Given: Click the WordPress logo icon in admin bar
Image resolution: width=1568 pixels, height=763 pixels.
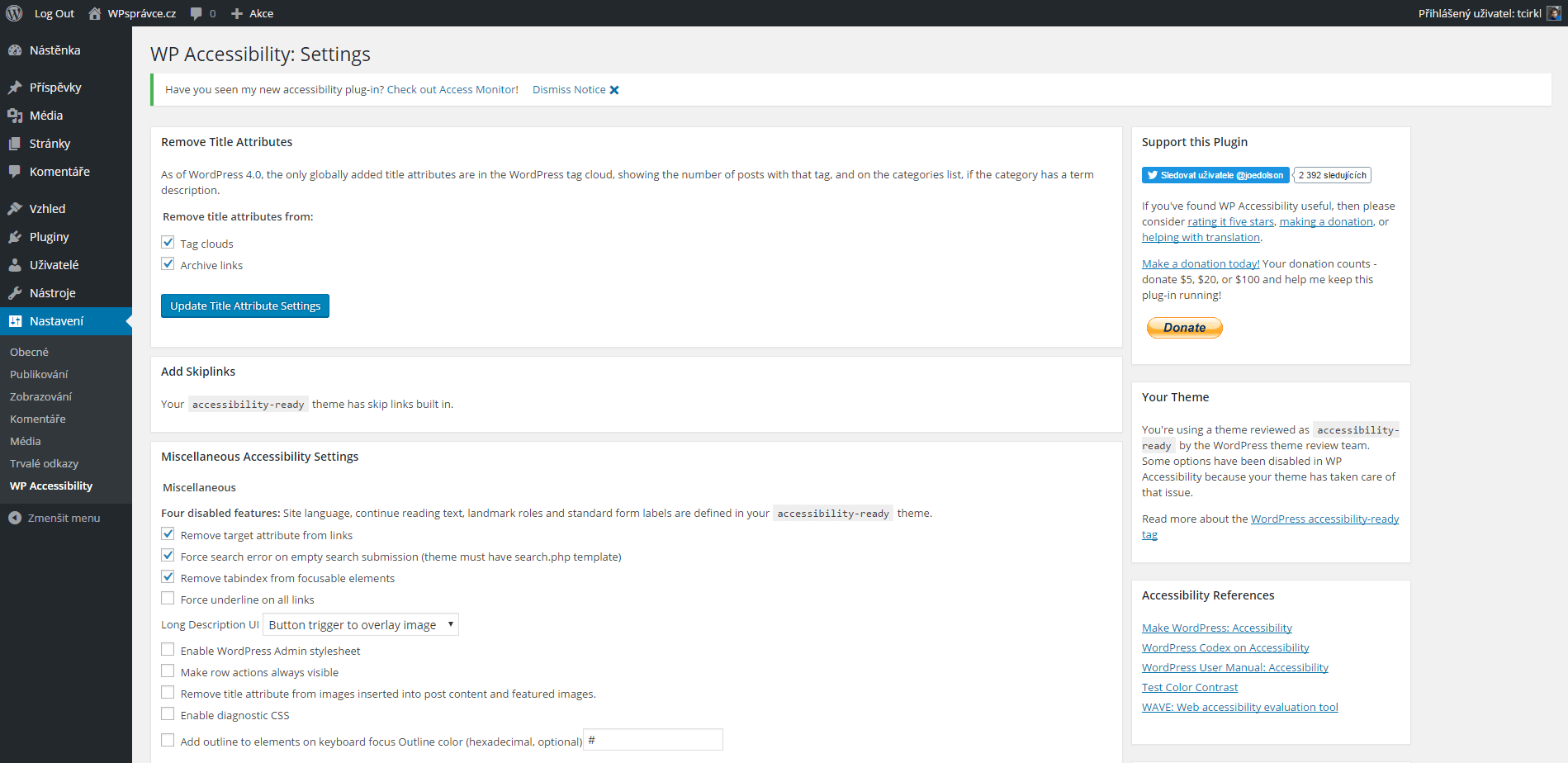Looking at the screenshot, I should click(x=14, y=13).
